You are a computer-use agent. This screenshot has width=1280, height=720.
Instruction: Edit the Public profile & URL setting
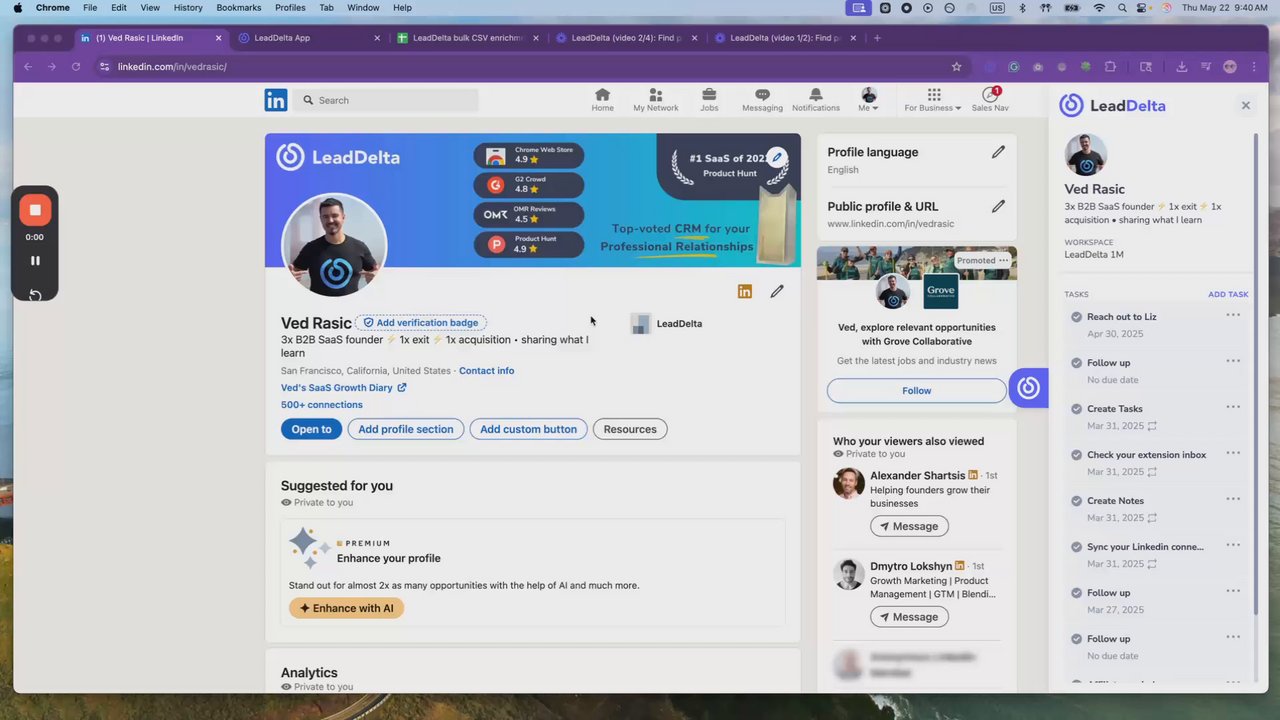point(998,206)
